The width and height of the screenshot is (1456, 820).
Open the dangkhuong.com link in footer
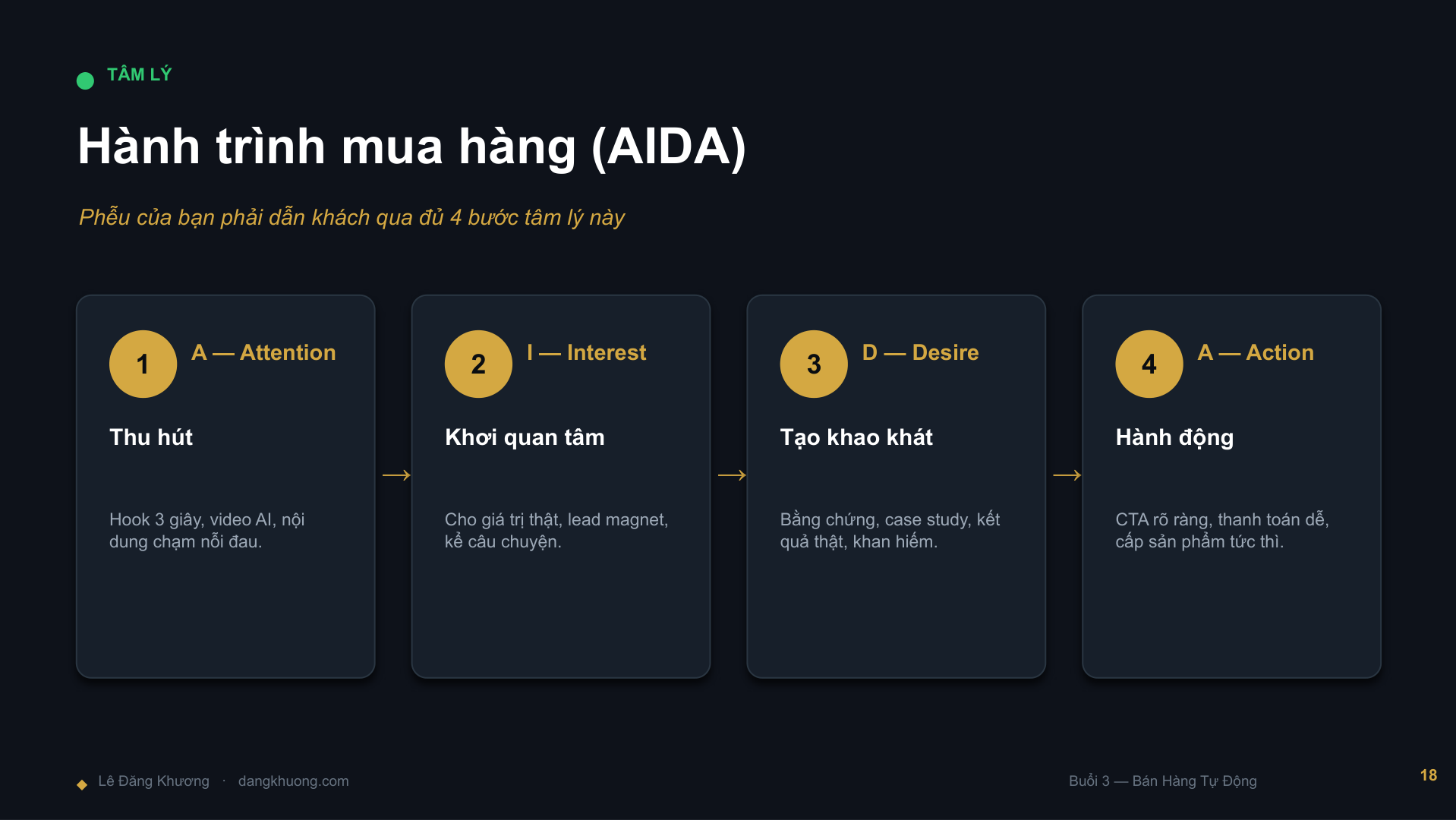(293, 781)
